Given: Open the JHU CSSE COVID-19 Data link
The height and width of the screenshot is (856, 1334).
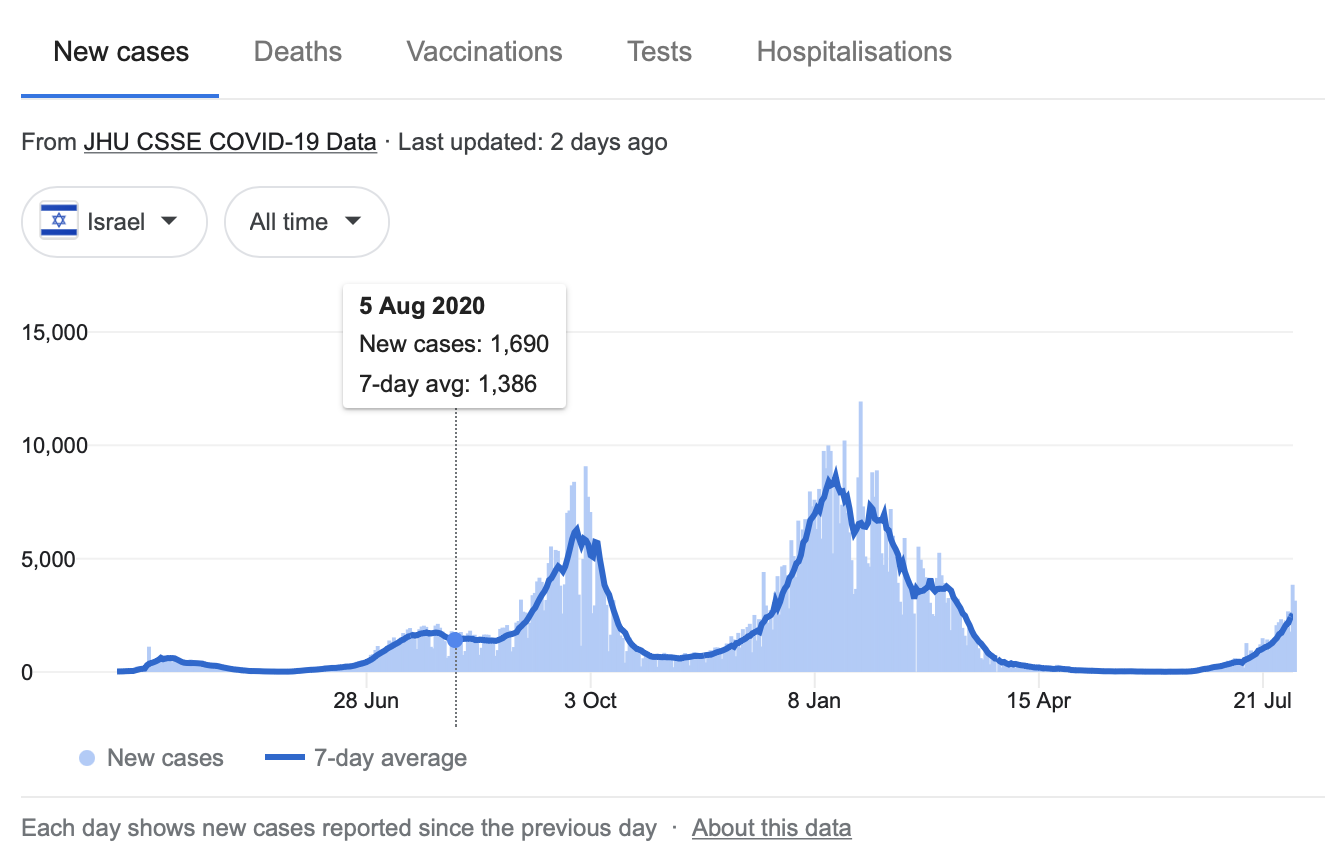Looking at the screenshot, I should coord(230,142).
